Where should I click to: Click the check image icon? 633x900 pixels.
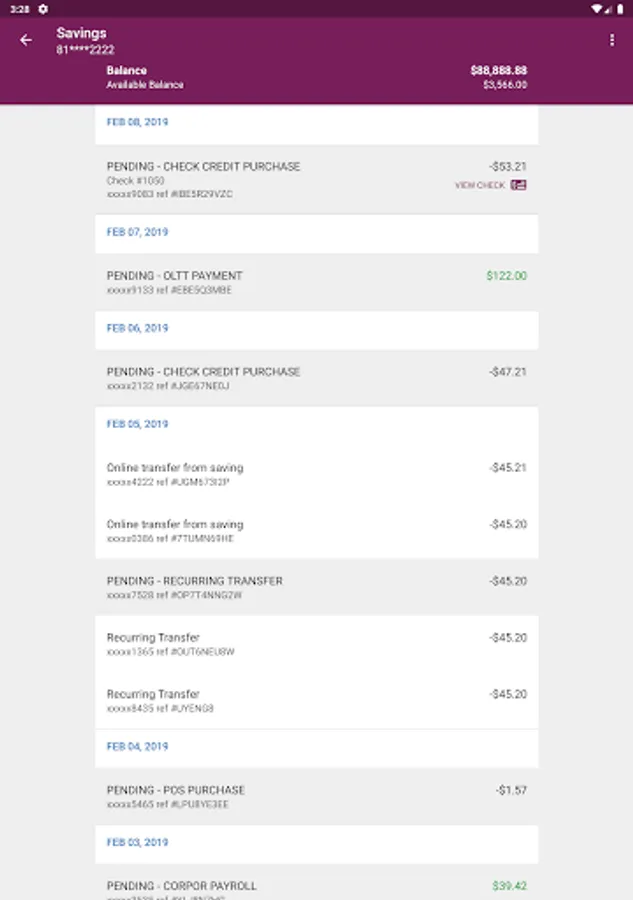point(518,185)
